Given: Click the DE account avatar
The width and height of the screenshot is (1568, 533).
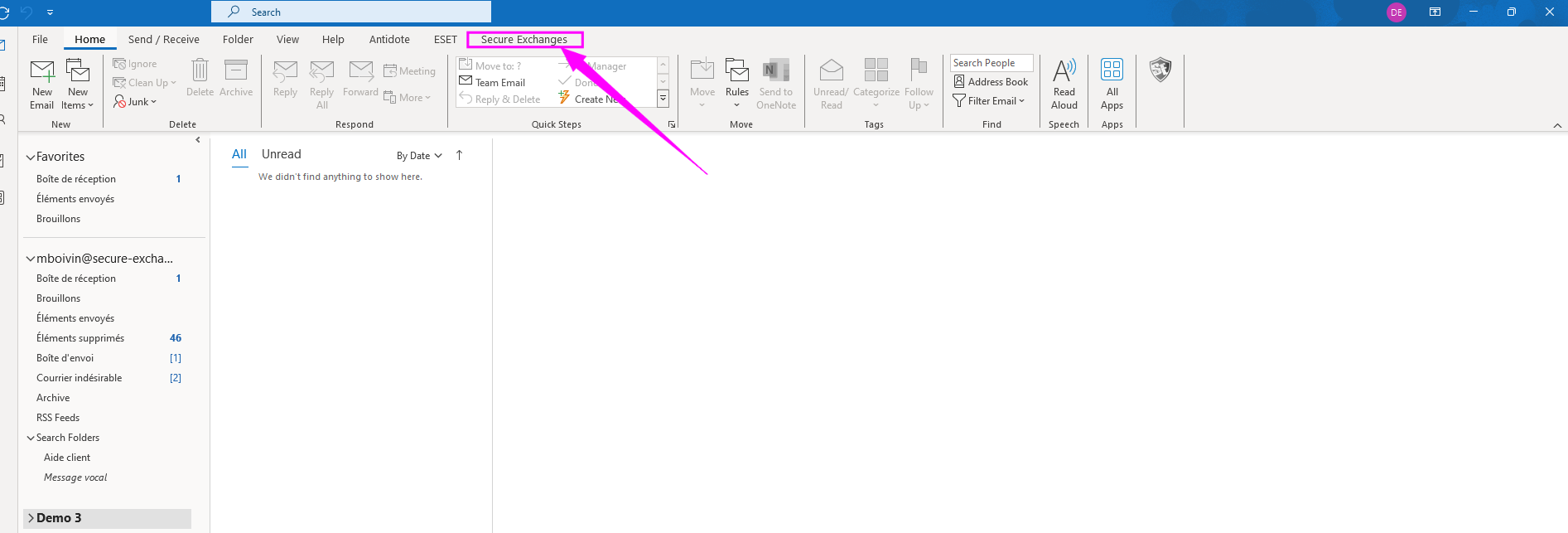Looking at the screenshot, I should tap(1397, 12).
